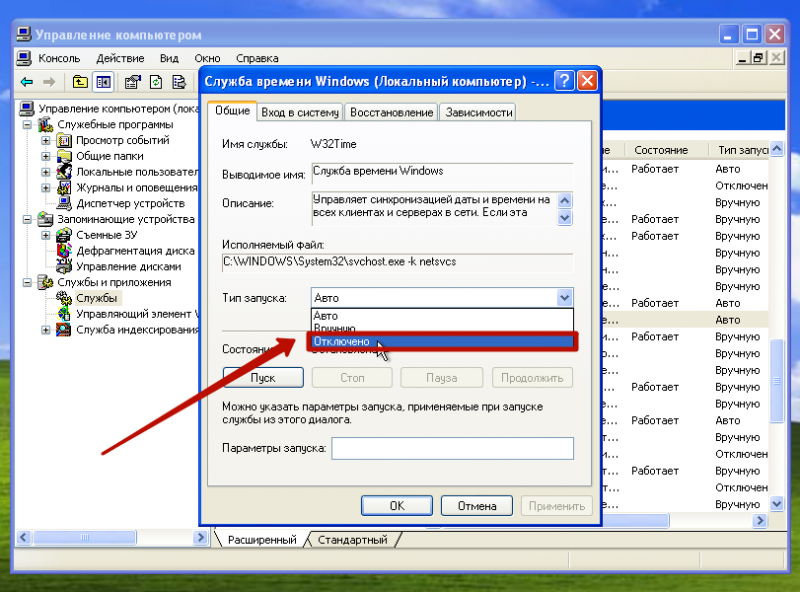Click the Тип запуска column header
This screenshot has height=592, width=800.
click(740, 150)
